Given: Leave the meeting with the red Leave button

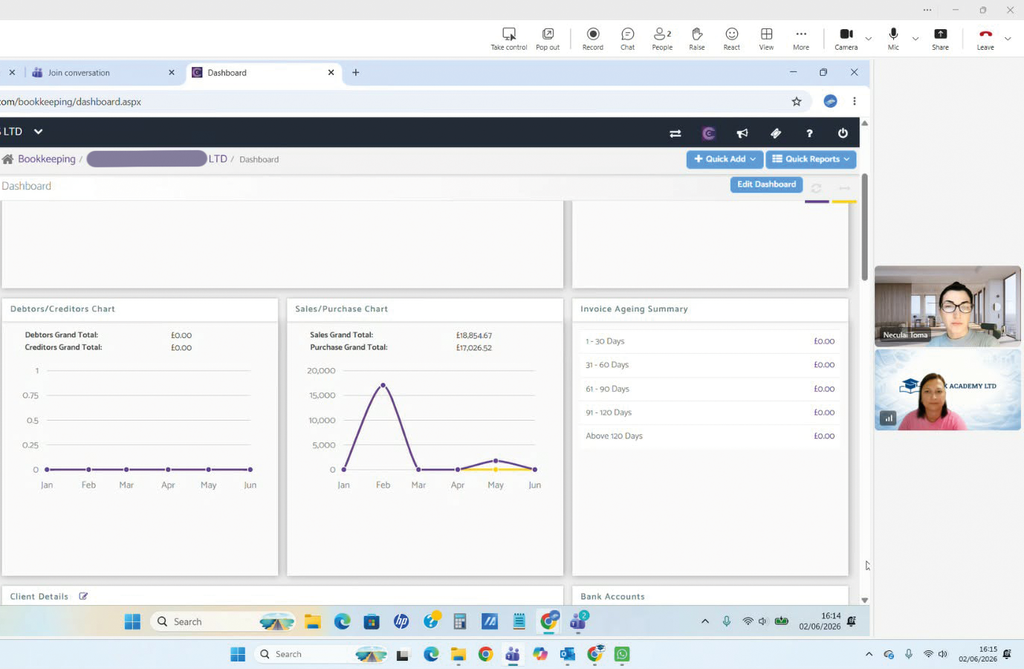Looking at the screenshot, I should [x=985, y=39].
